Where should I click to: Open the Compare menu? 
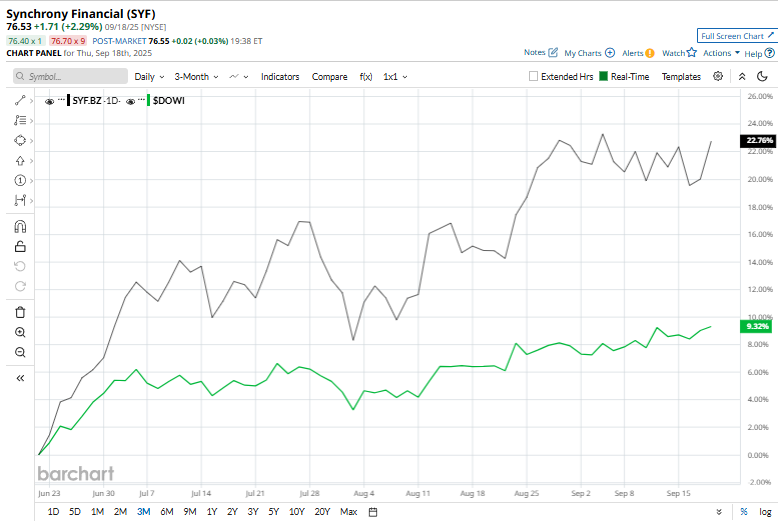[x=329, y=77]
